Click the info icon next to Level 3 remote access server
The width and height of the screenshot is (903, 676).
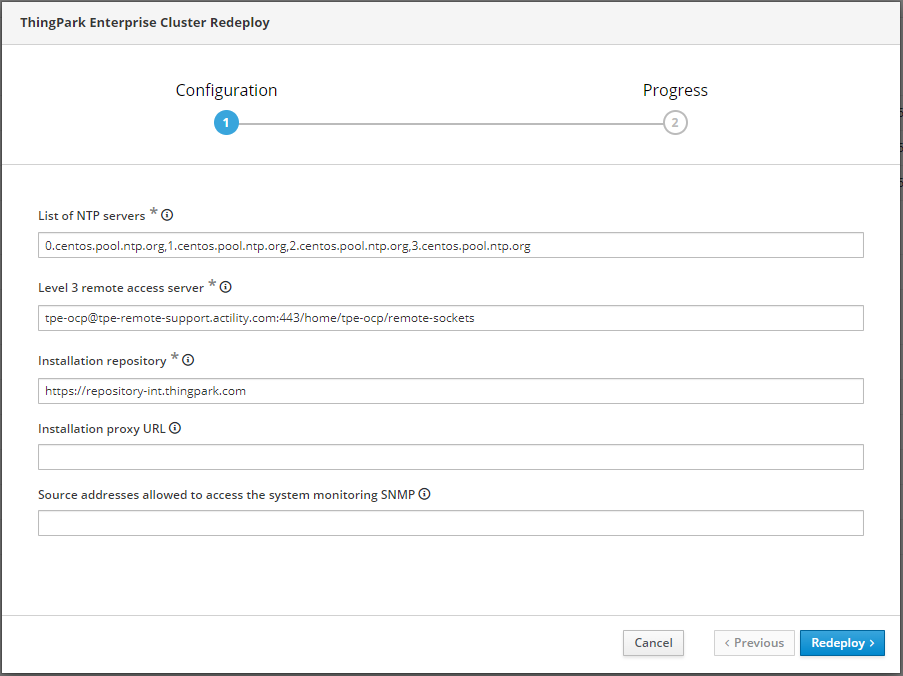226,287
